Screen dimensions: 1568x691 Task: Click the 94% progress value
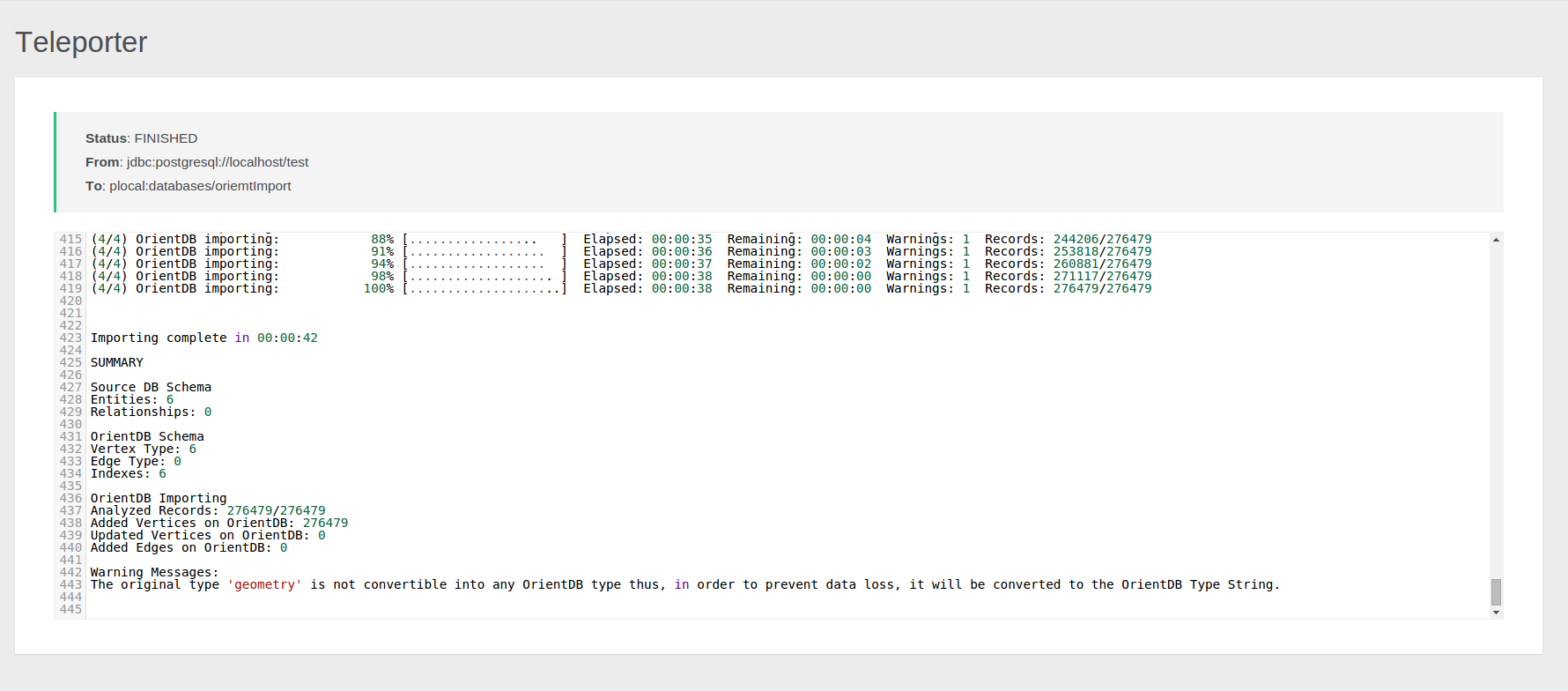click(x=382, y=264)
